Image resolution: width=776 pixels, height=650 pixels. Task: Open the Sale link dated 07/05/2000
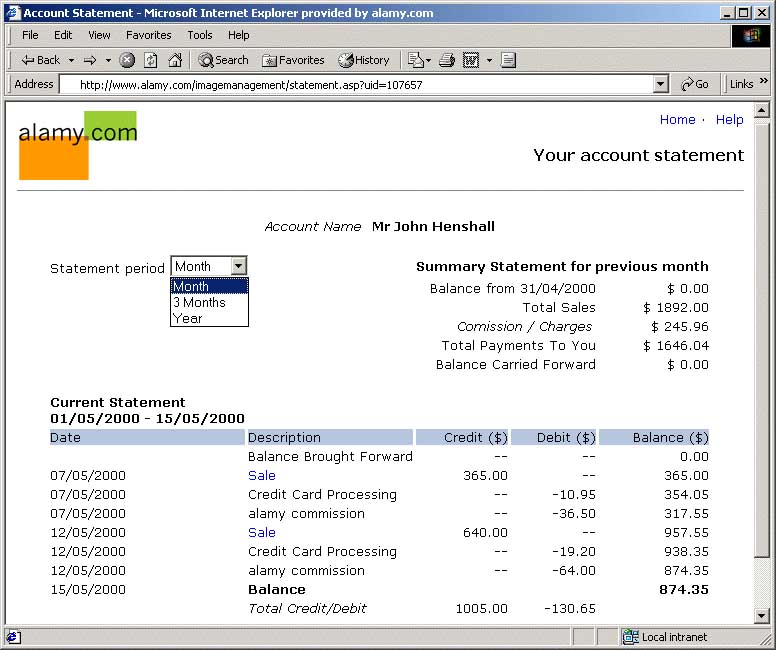261,476
